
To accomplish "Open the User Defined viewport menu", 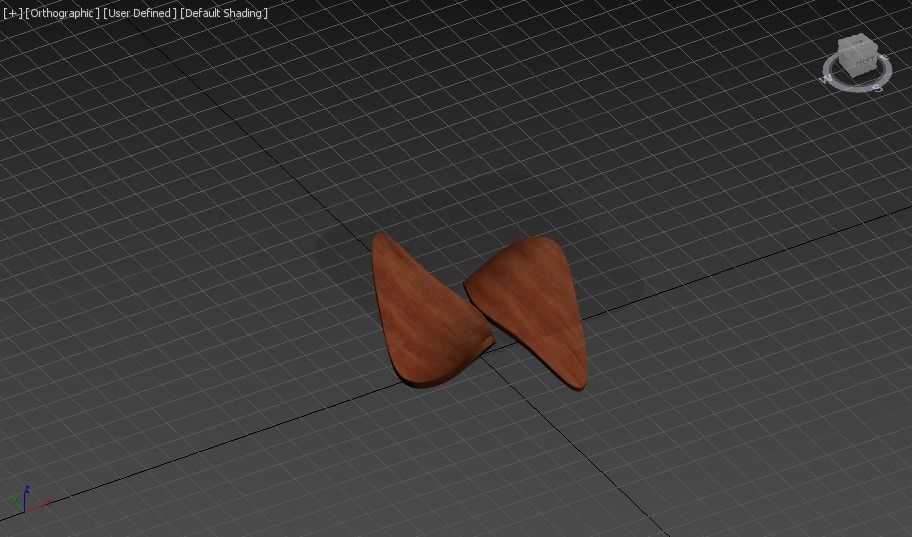I will (140, 13).
